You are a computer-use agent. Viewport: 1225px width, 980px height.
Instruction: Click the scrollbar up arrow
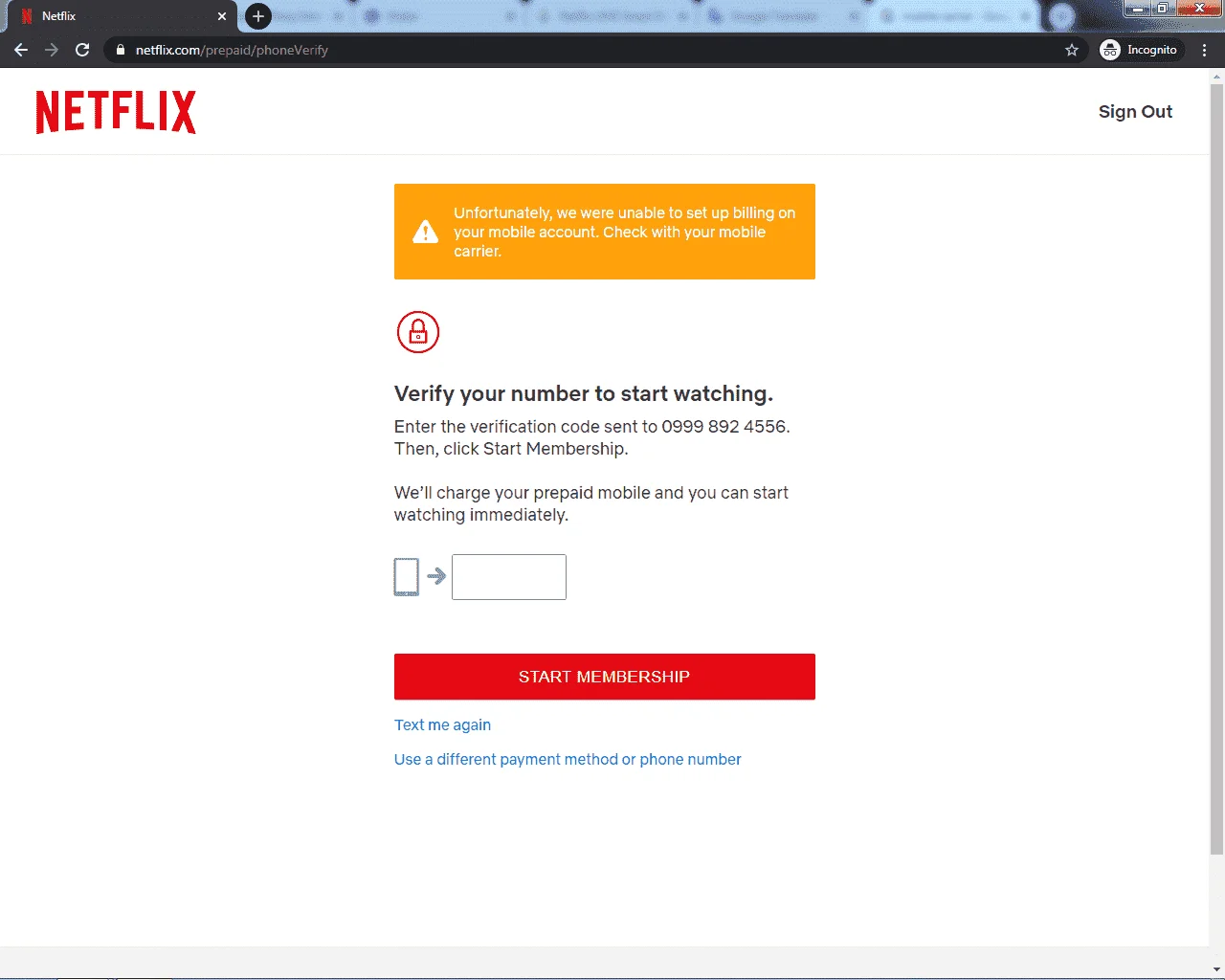click(1216, 76)
